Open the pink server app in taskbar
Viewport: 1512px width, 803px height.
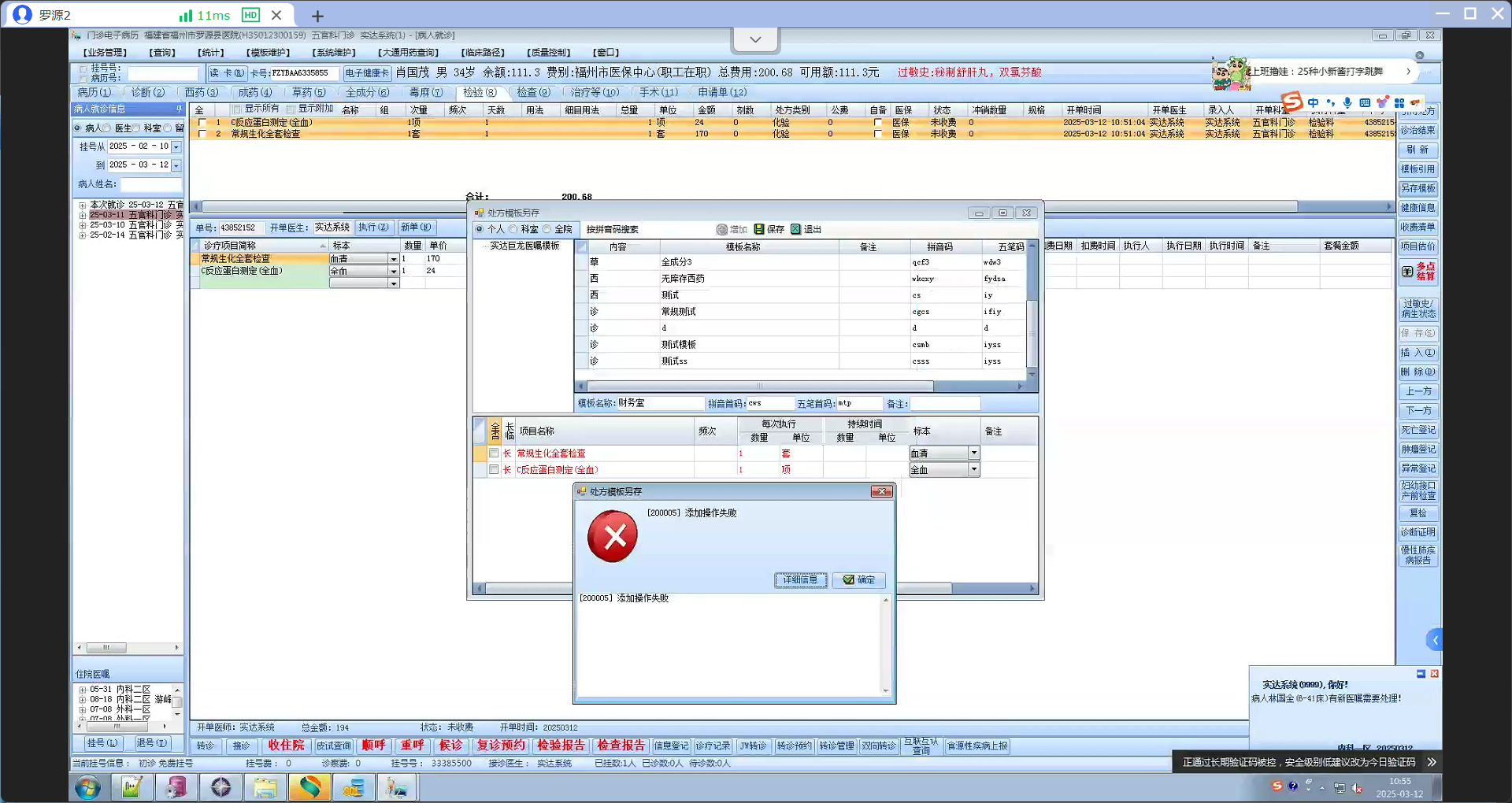pos(176,787)
